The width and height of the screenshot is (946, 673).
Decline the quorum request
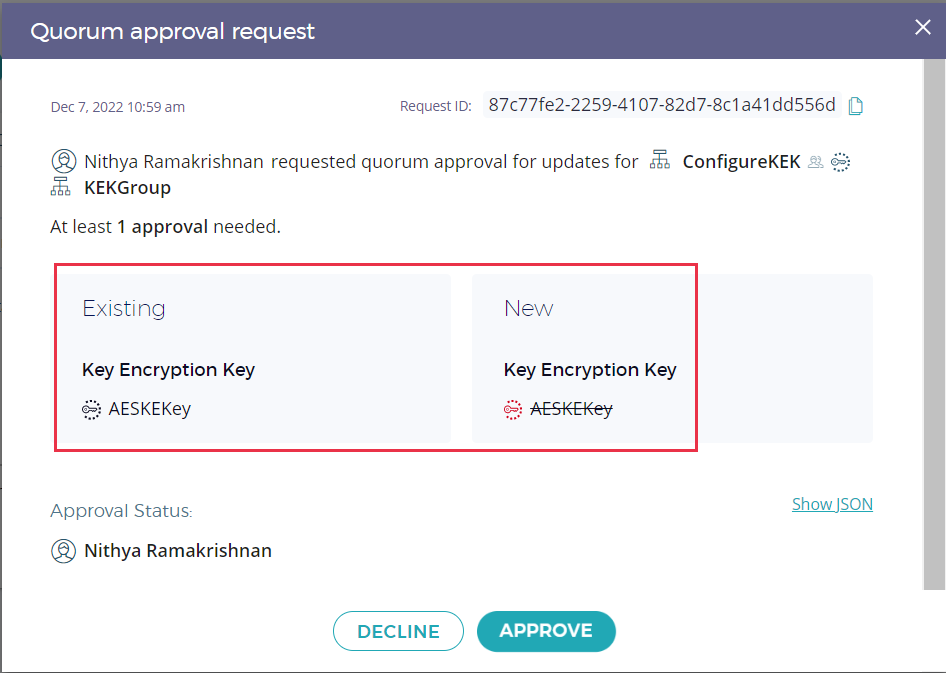398,631
